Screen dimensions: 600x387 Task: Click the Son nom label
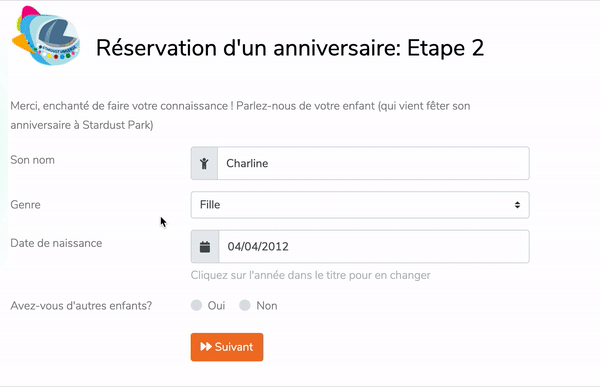pos(33,160)
